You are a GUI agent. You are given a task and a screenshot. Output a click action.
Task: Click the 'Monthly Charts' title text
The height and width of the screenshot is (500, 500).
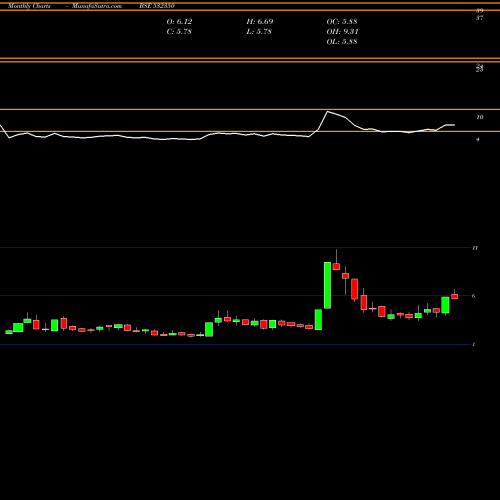coord(29,6)
